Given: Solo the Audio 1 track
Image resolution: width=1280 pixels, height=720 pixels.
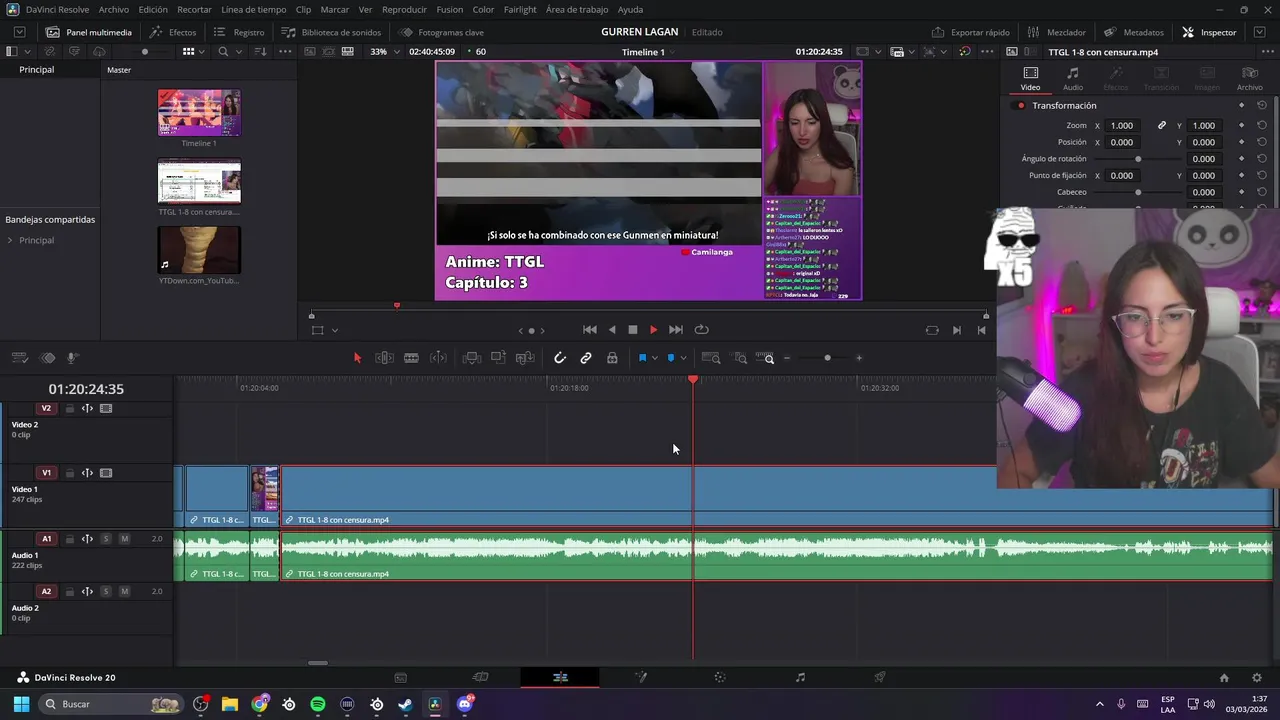Looking at the screenshot, I should coord(106,539).
